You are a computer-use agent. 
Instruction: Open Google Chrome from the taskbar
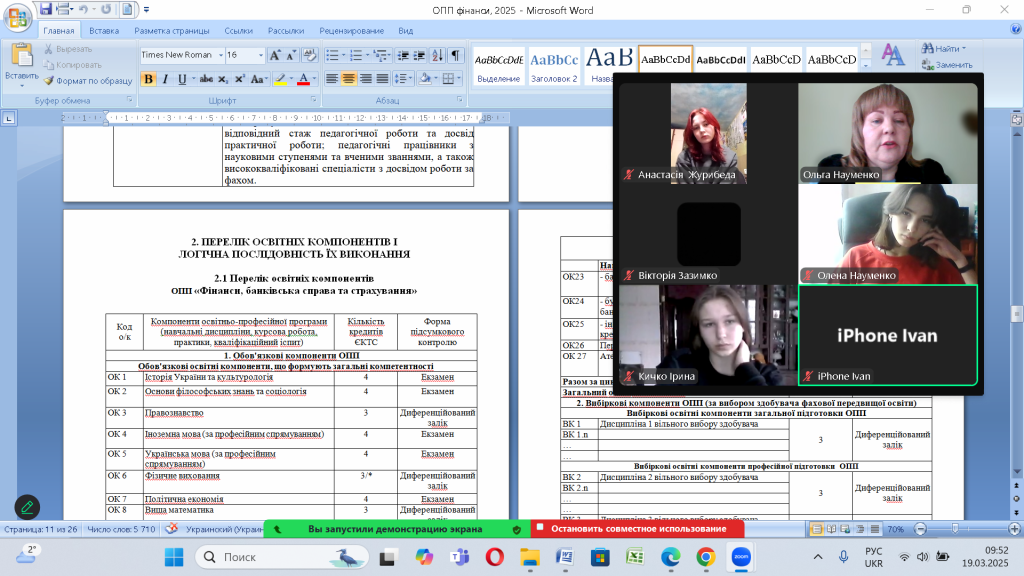[x=705, y=557]
